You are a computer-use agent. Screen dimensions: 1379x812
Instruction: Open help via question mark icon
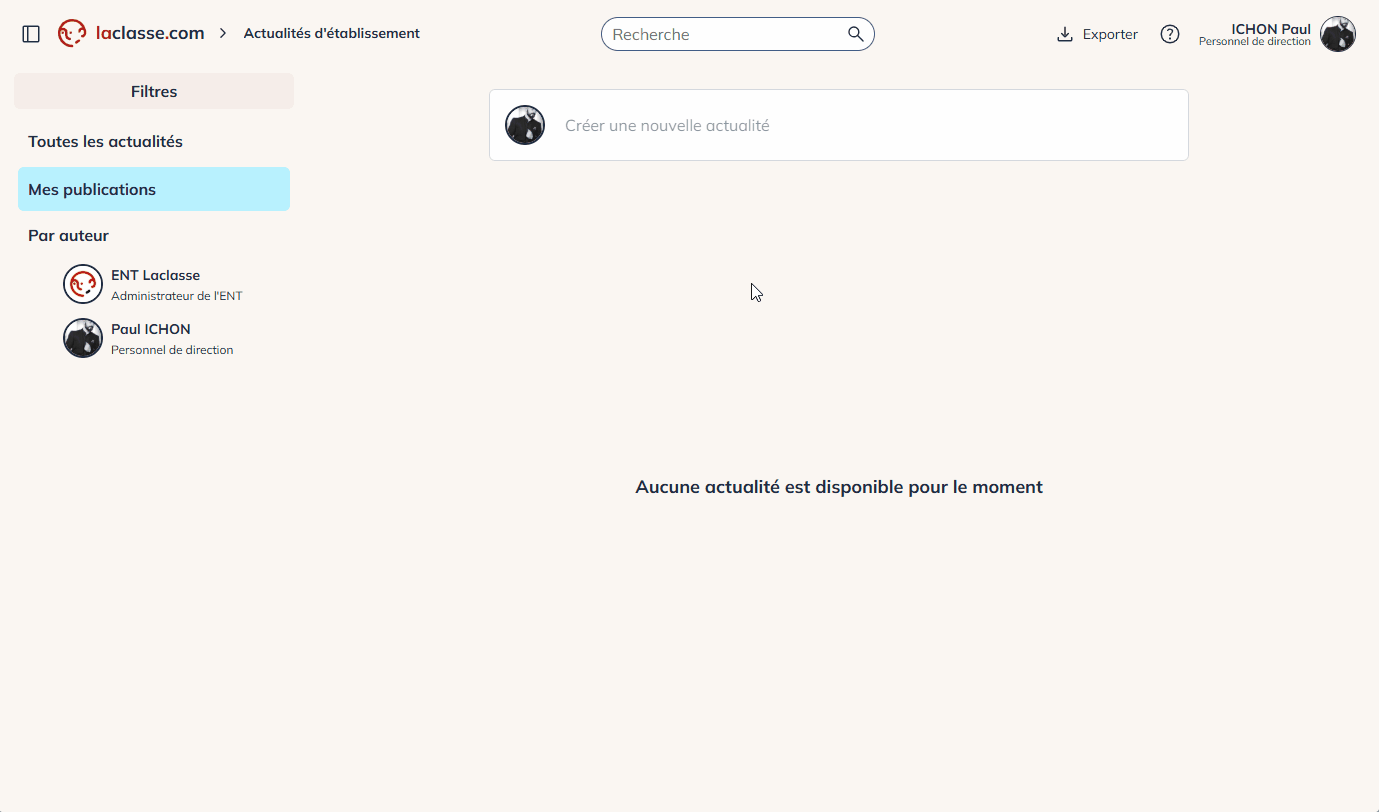click(x=1170, y=34)
